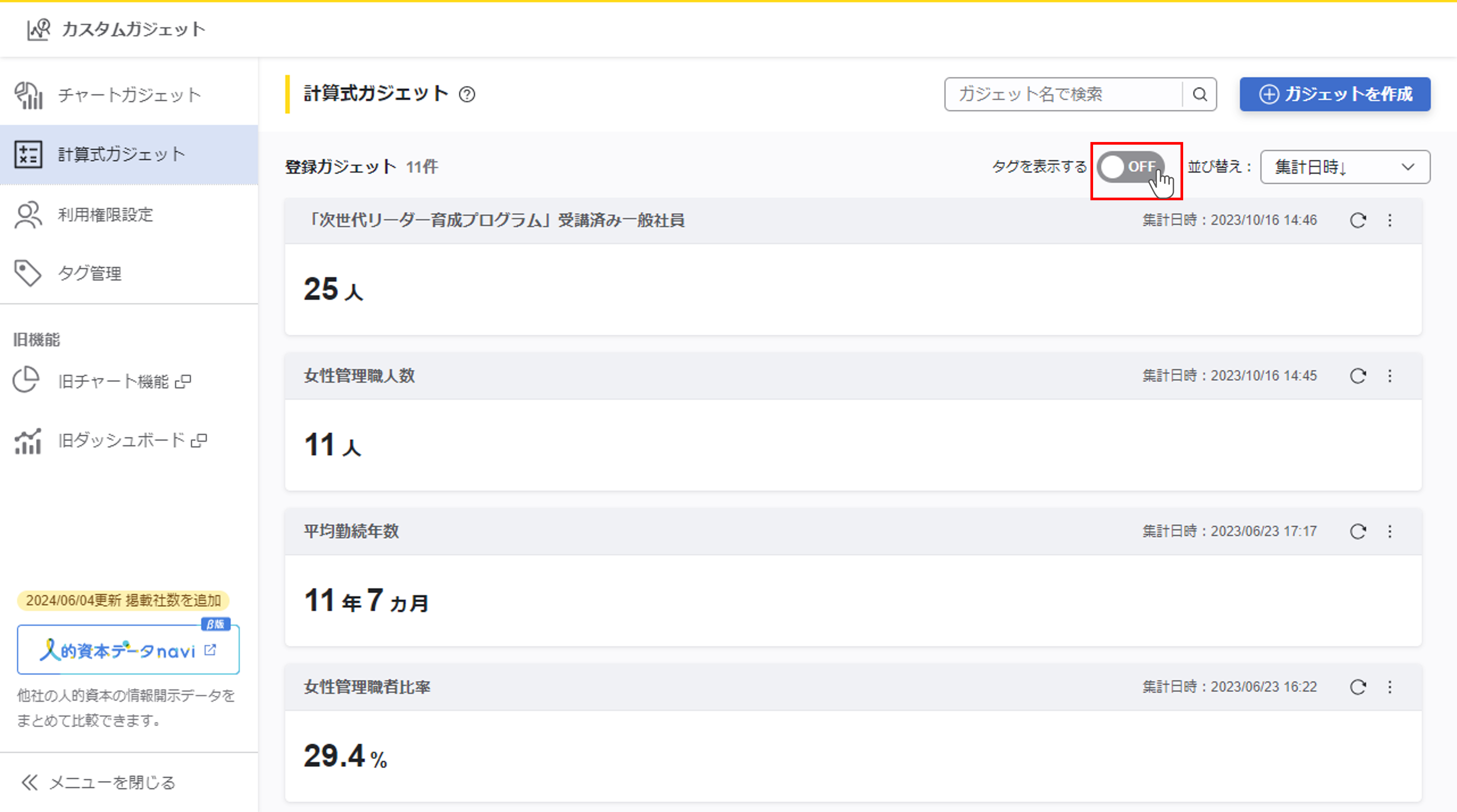Open the 並び替え sort dropdown
1457x812 pixels.
pos(1344,167)
